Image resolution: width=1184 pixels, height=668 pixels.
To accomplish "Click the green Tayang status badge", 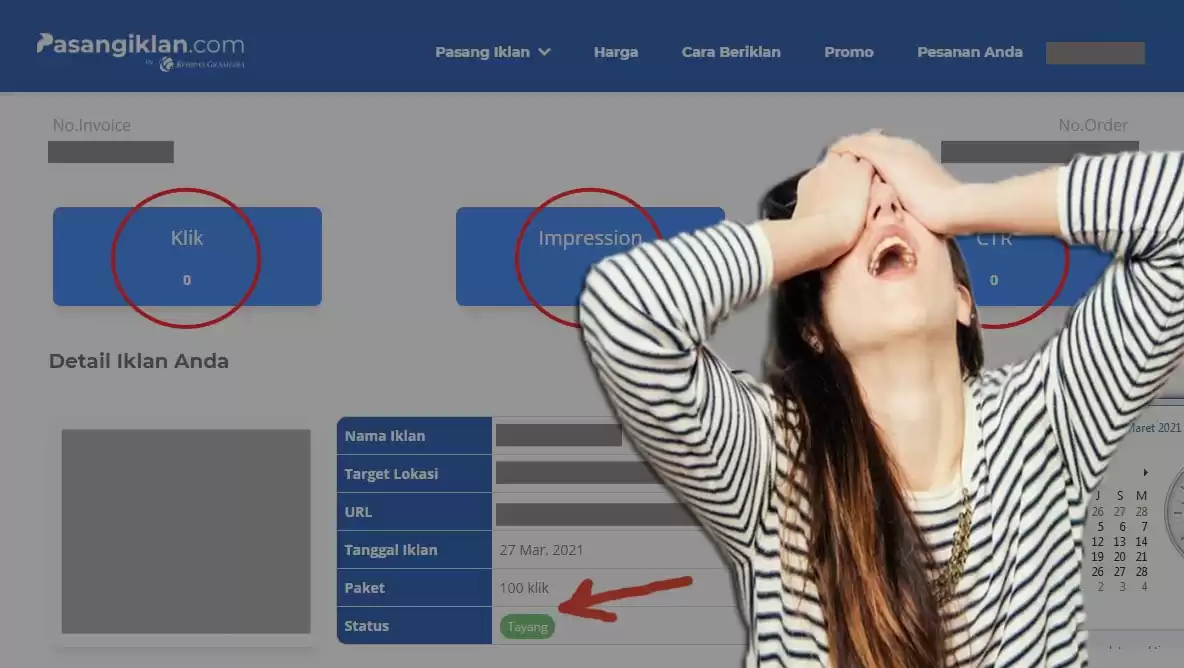I will [x=527, y=627].
